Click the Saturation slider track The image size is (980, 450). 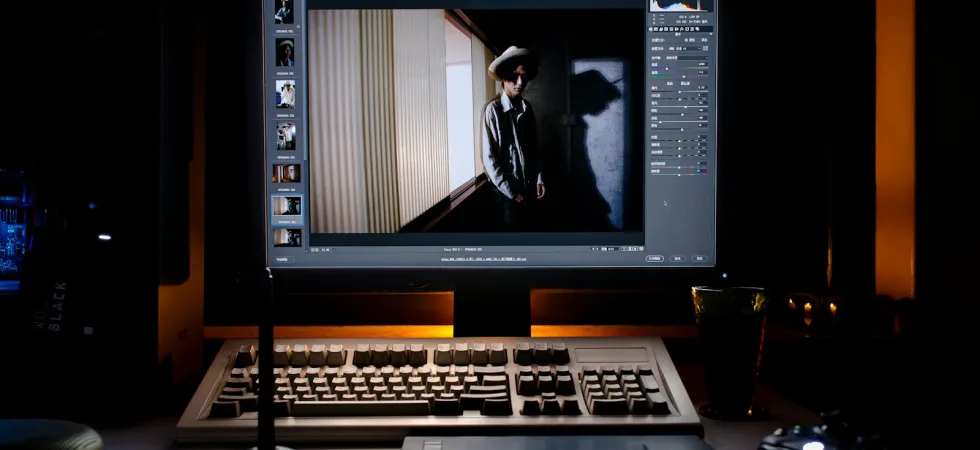coord(679,174)
